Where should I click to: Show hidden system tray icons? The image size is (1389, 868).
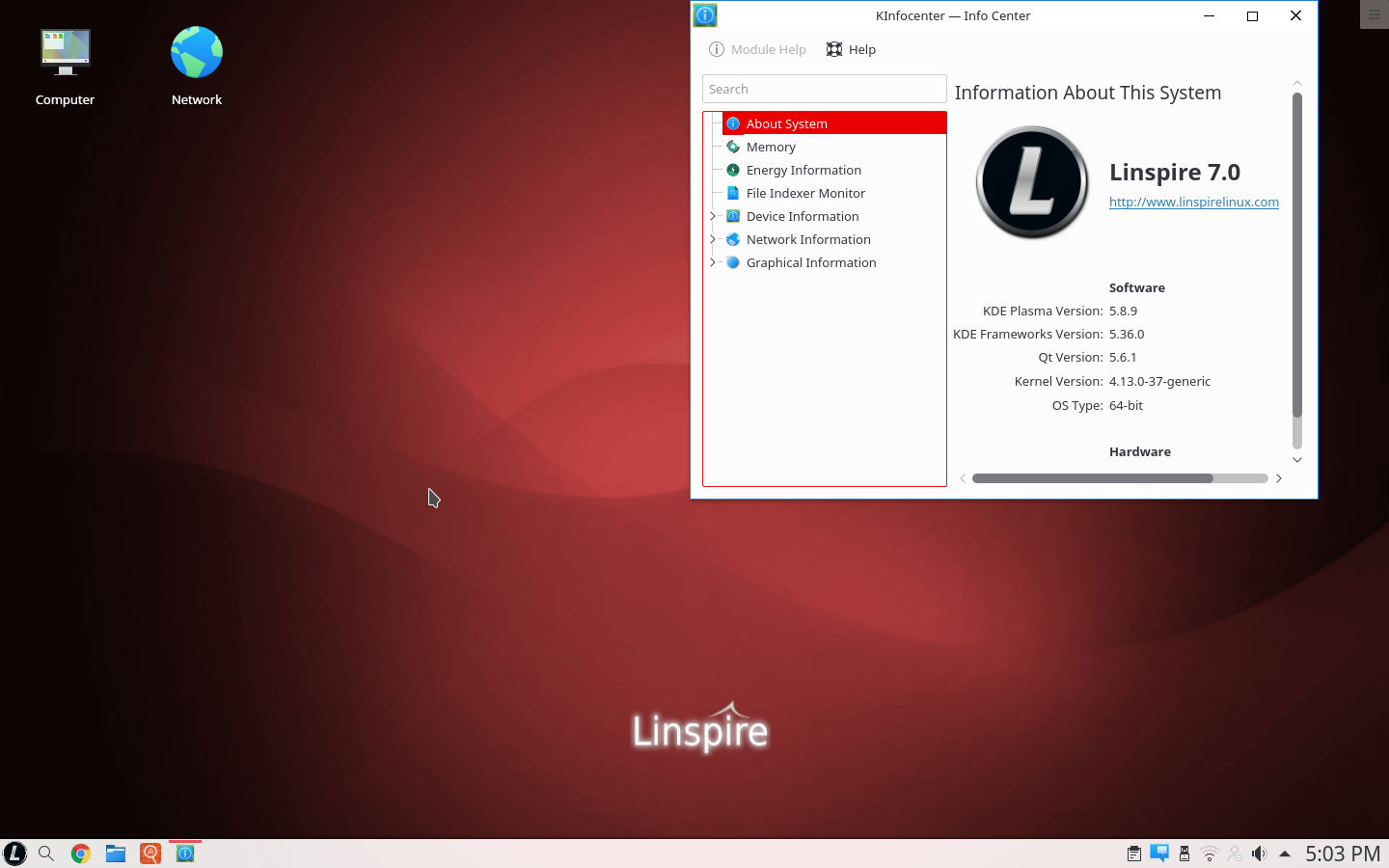pos(1285,854)
